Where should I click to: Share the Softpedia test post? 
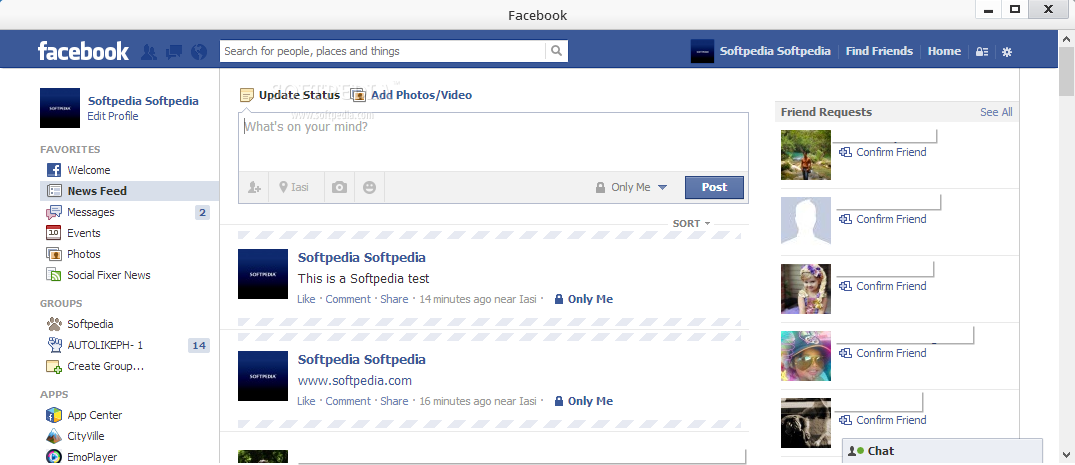click(394, 299)
